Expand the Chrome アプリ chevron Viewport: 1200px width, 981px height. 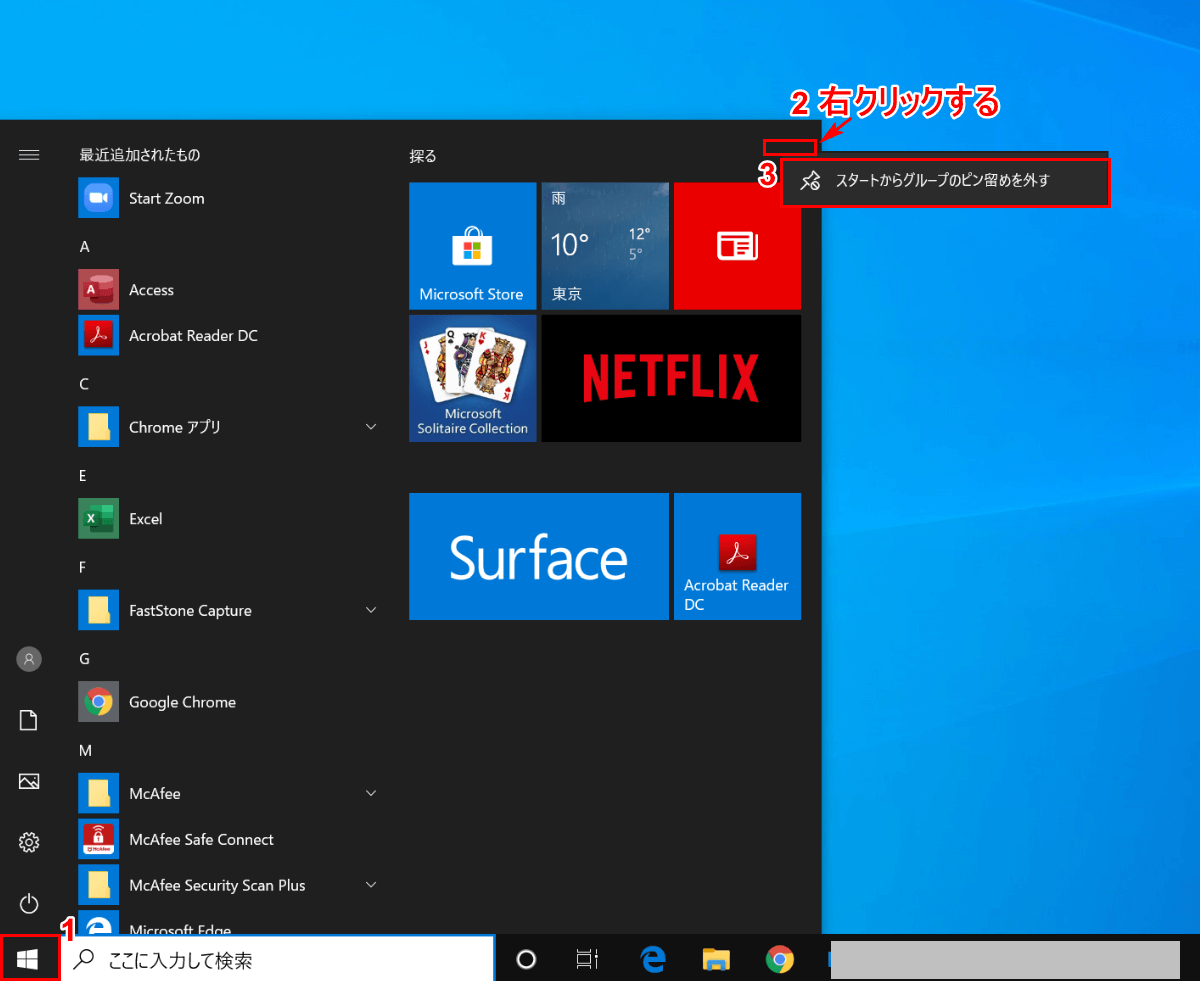[x=371, y=427]
